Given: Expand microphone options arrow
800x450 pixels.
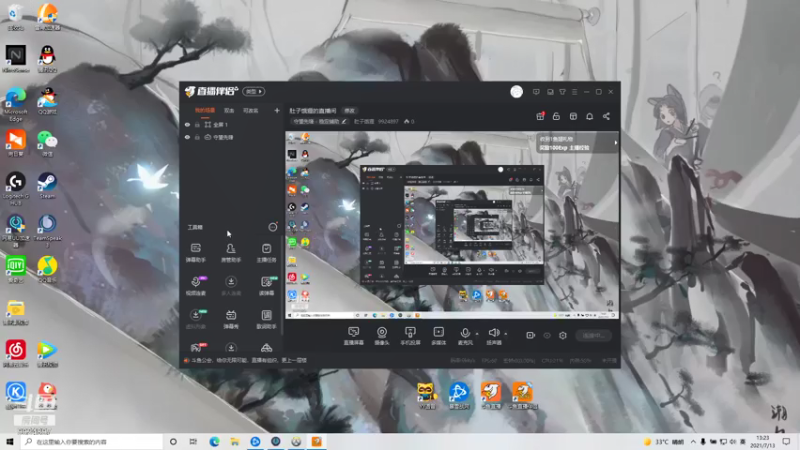Looking at the screenshot, I should (x=477, y=334).
